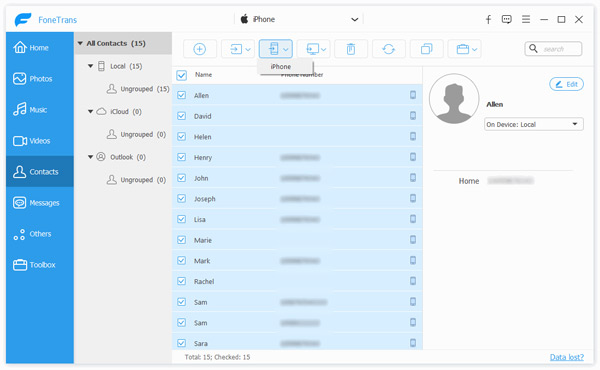Open the feedback chat bubble icon
This screenshot has height=370, width=600.
(507, 19)
